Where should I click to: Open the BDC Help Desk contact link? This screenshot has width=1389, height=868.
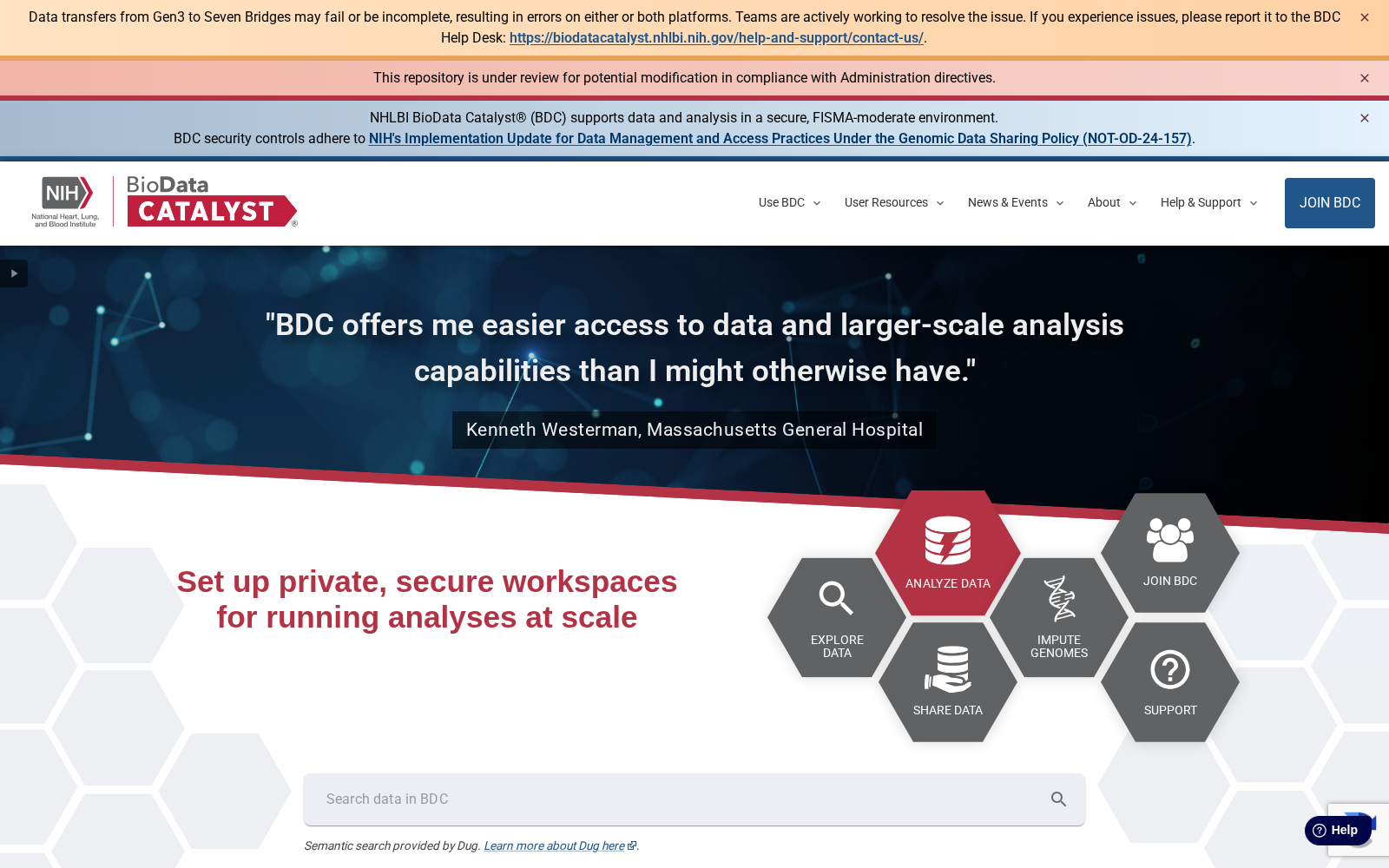(716, 38)
